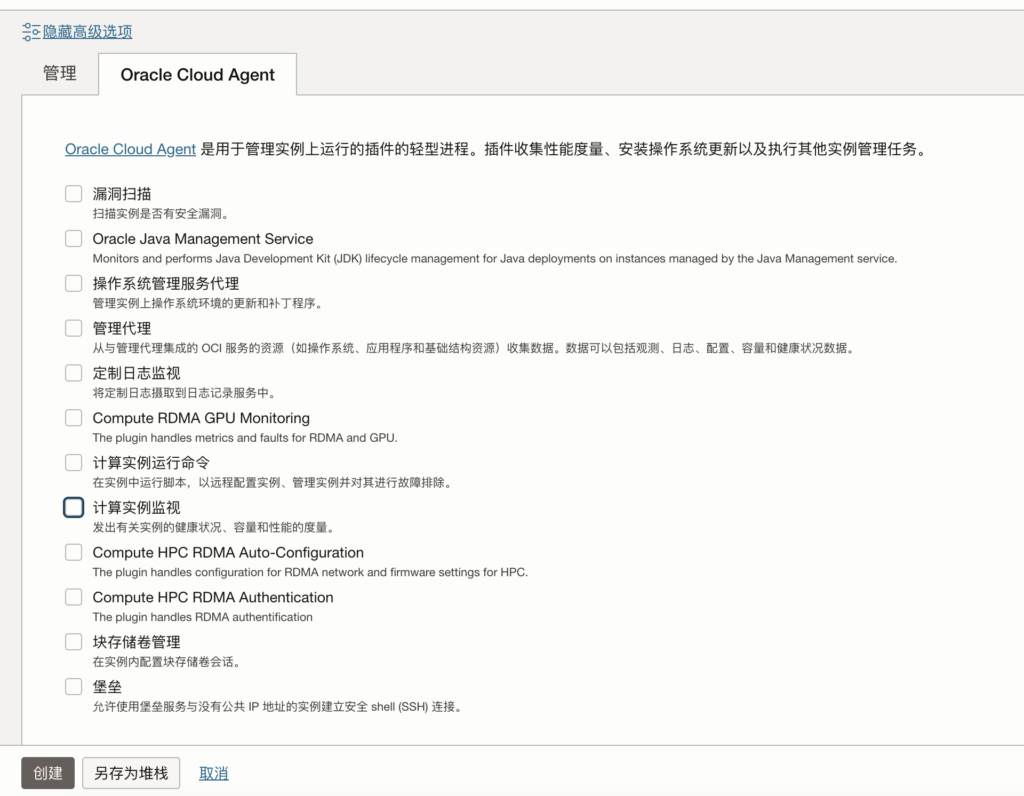
Task: Click the Compute HPC RDMA Auto-Configuration label
Action: tap(228, 552)
